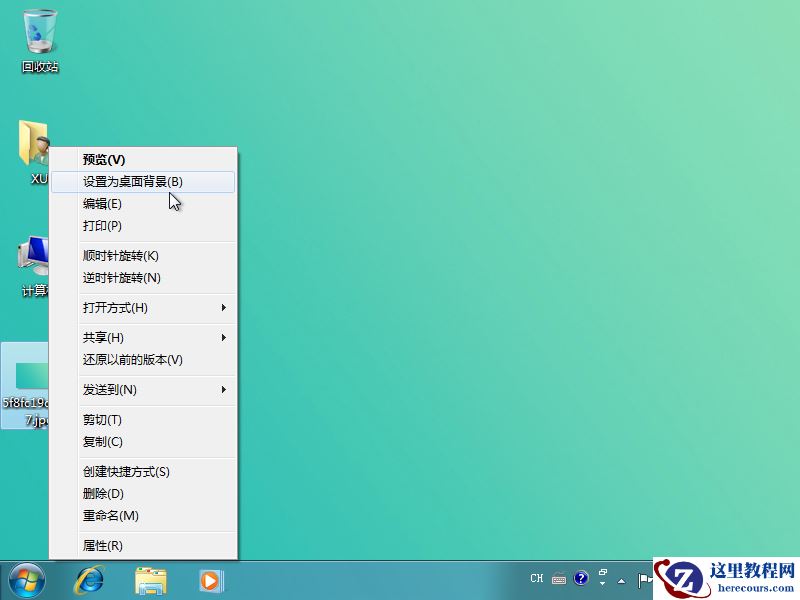
Task: Open Windows Explorer from the taskbar
Action: 150,580
